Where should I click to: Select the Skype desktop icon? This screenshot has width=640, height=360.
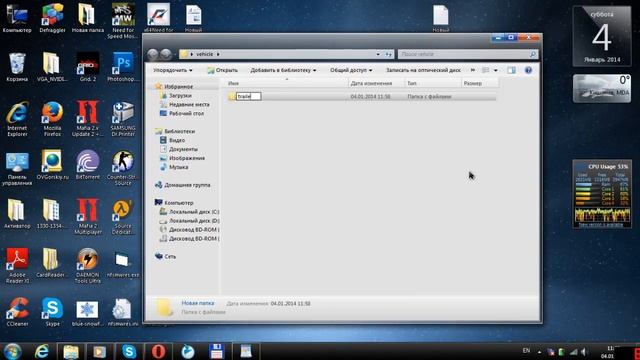[x=52, y=312]
